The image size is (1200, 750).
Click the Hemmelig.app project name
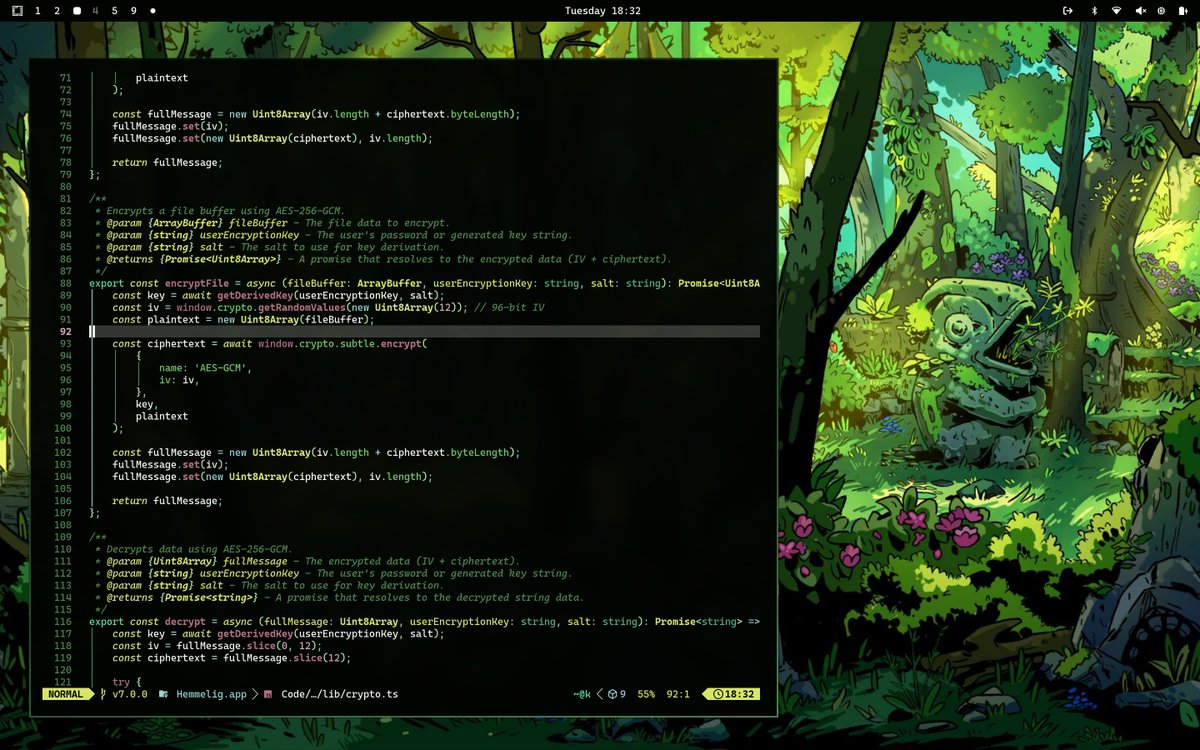click(211, 694)
